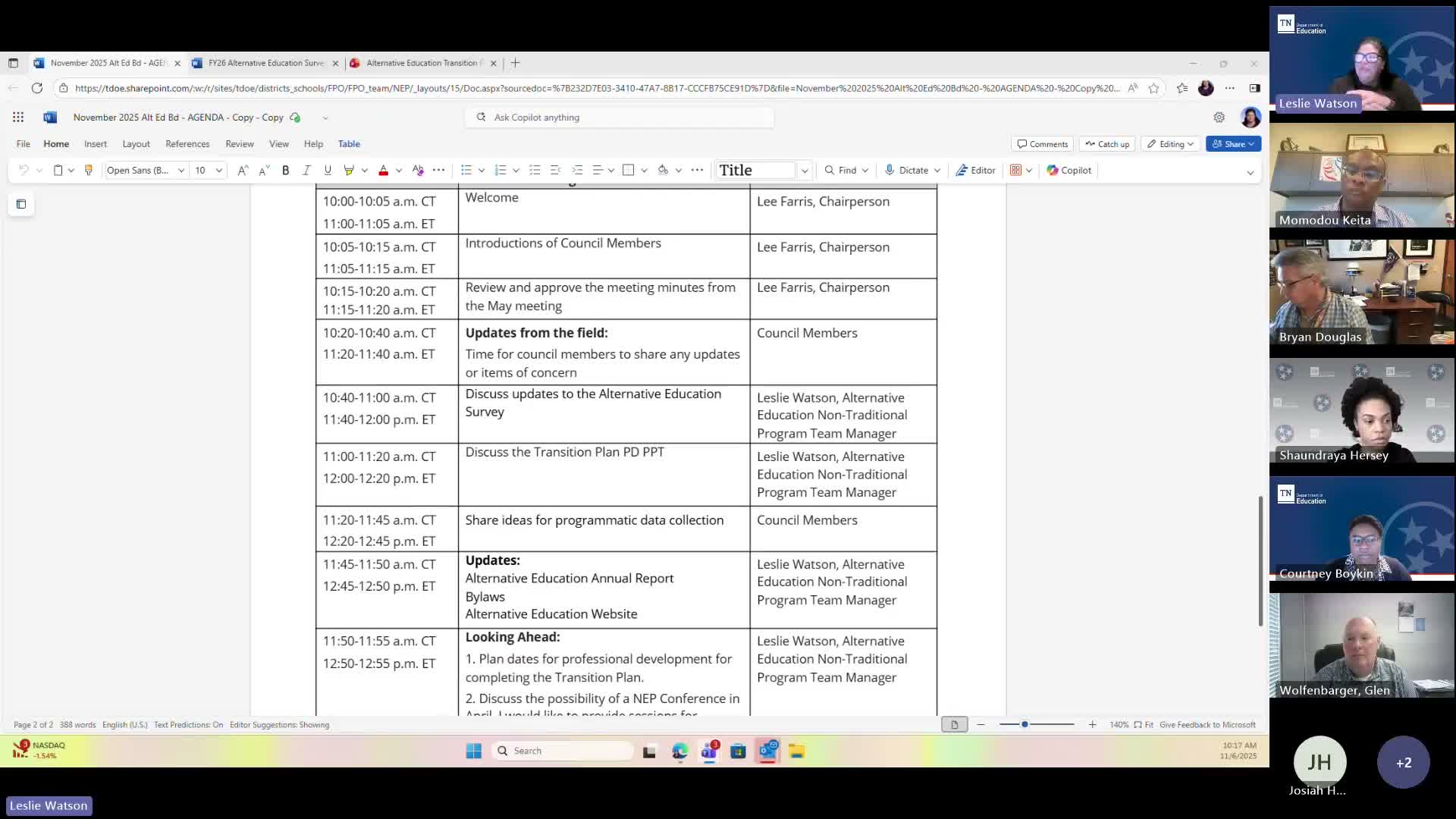Switch to FY26 Alternative Education Survey tab
This screenshot has width=1456, height=819.
(265, 63)
